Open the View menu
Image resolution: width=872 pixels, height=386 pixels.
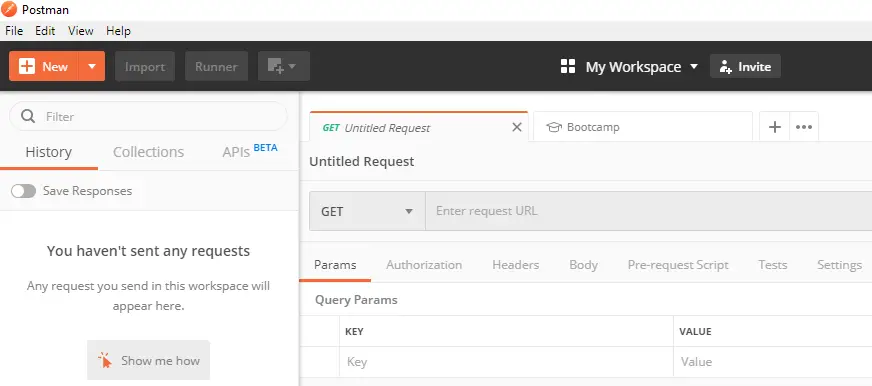coord(81,31)
